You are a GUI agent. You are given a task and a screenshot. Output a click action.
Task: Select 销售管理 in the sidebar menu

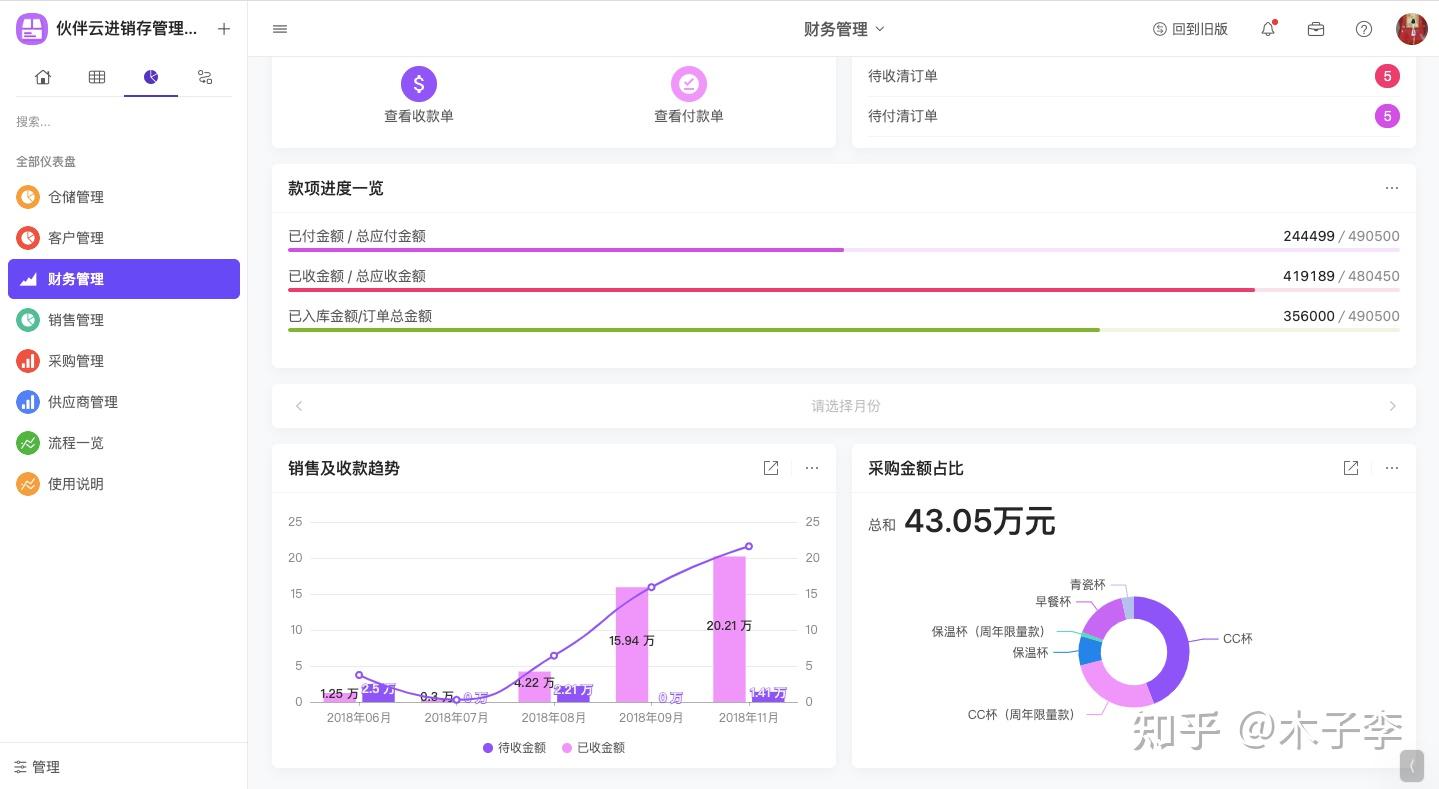pyautogui.click(x=76, y=320)
